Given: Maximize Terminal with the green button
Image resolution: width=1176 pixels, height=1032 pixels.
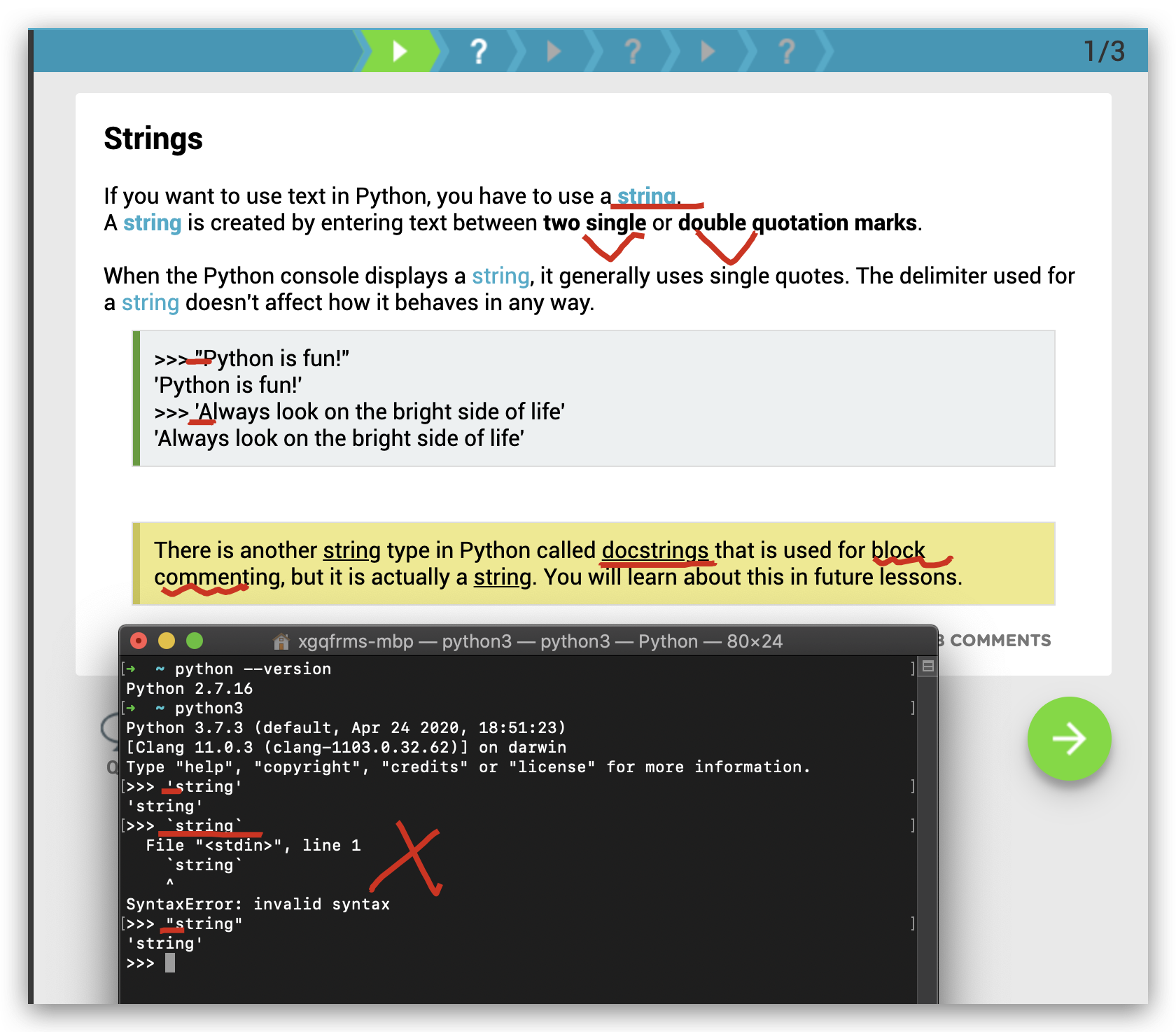Looking at the screenshot, I should (195, 641).
